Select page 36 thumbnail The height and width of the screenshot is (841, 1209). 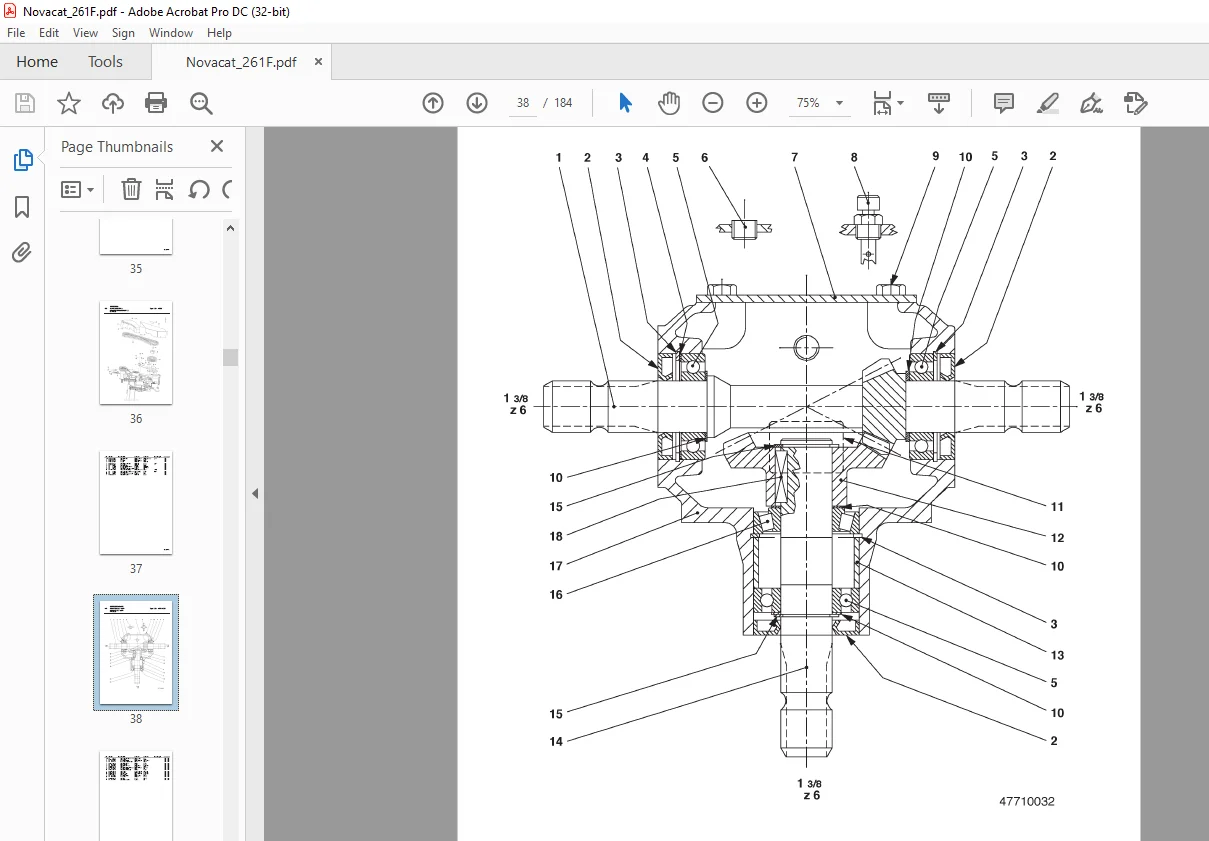(x=136, y=353)
